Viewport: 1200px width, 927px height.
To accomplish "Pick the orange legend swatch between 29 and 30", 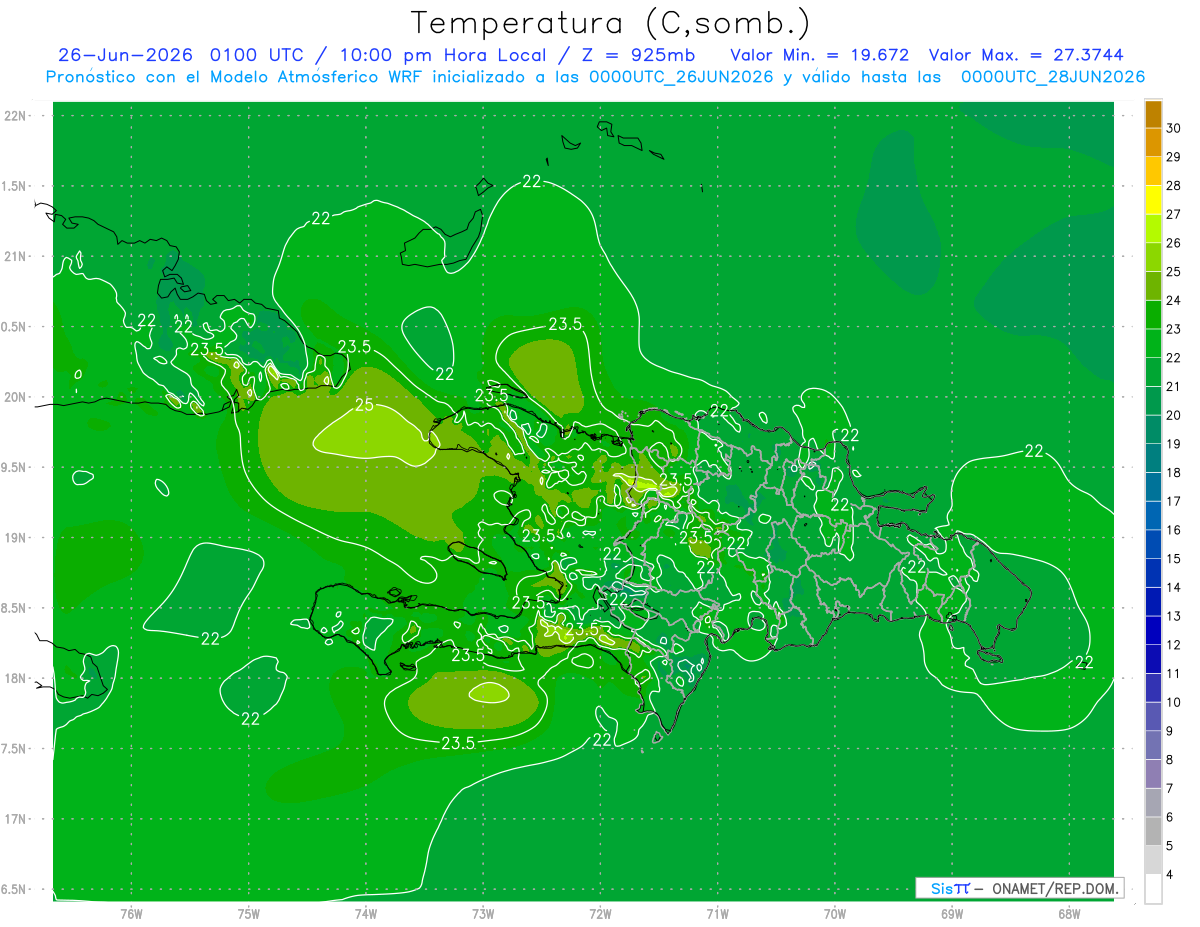I will click(1153, 143).
